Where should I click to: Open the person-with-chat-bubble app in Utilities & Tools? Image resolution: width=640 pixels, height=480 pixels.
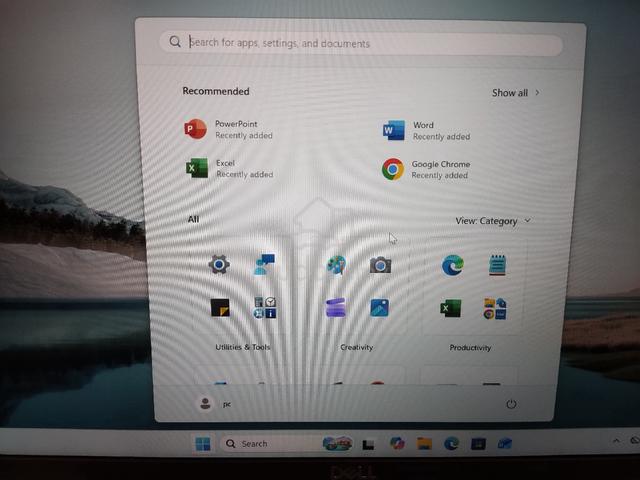pos(265,264)
